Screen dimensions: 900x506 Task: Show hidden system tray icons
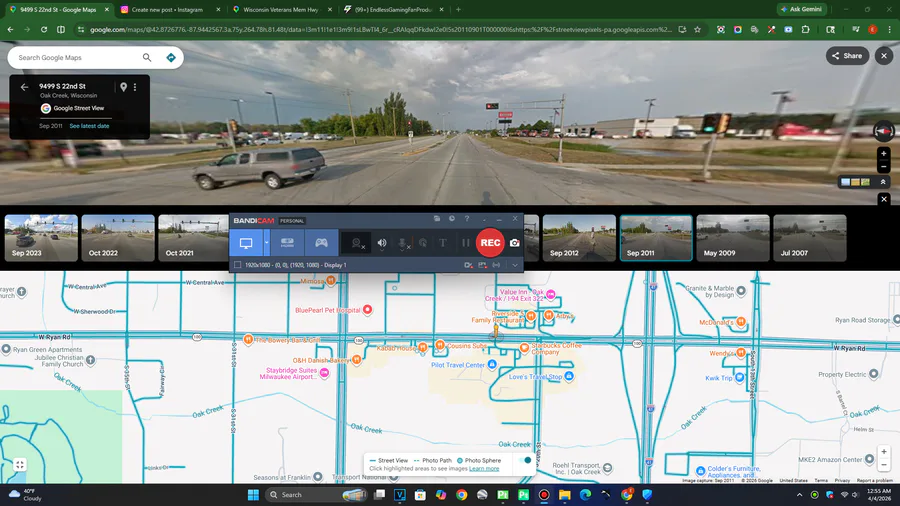(799, 495)
